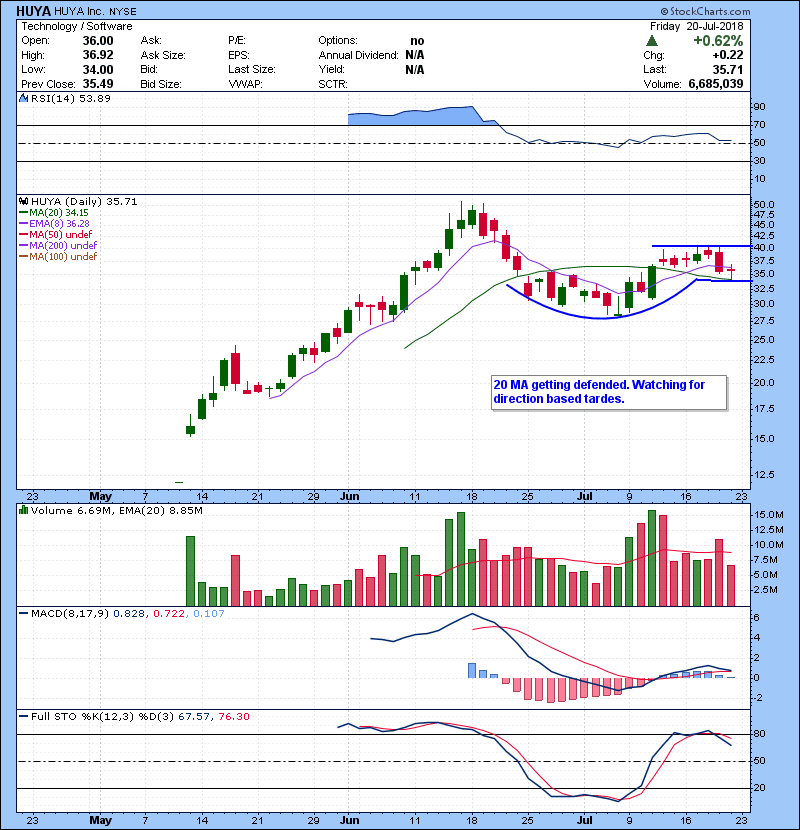Viewport: 800px width, 830px height.
Task: Select the Chg value +0.22
Action: click(x=727, y=55)
